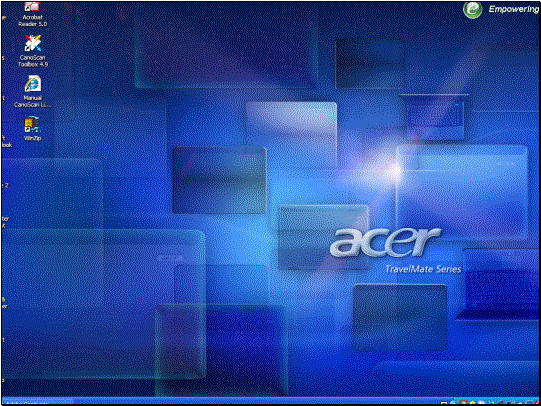
Task: Select the WinZip desktop icon
Action: pyautogui.click(x=32, y=125)
